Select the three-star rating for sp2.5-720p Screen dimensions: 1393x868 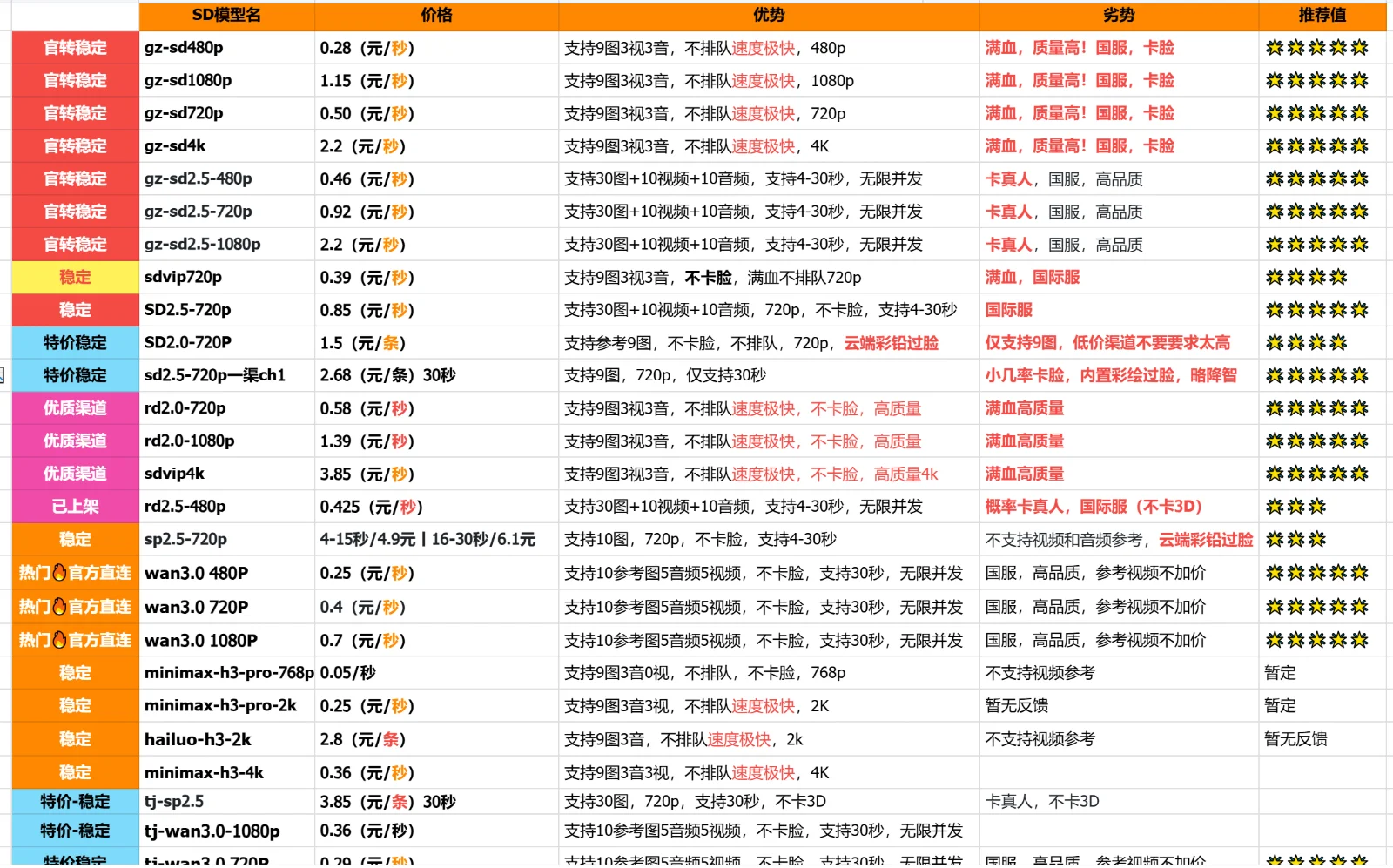point(1322,540)
